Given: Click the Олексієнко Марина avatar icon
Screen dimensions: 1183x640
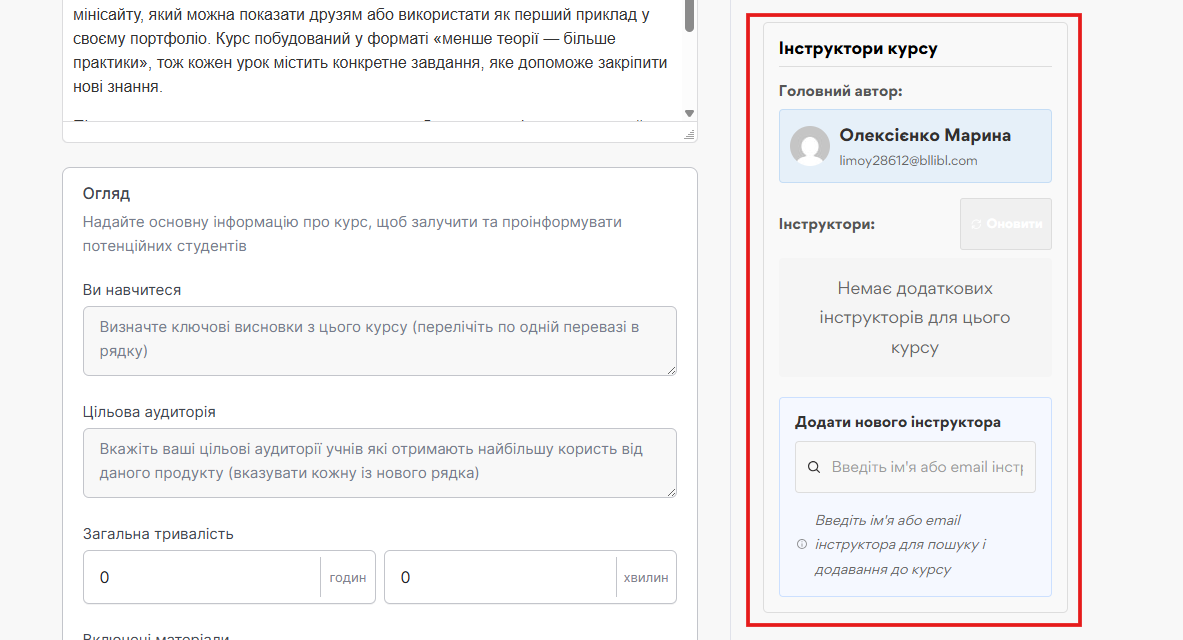Looking at the screenshot, I should (810, 146).
